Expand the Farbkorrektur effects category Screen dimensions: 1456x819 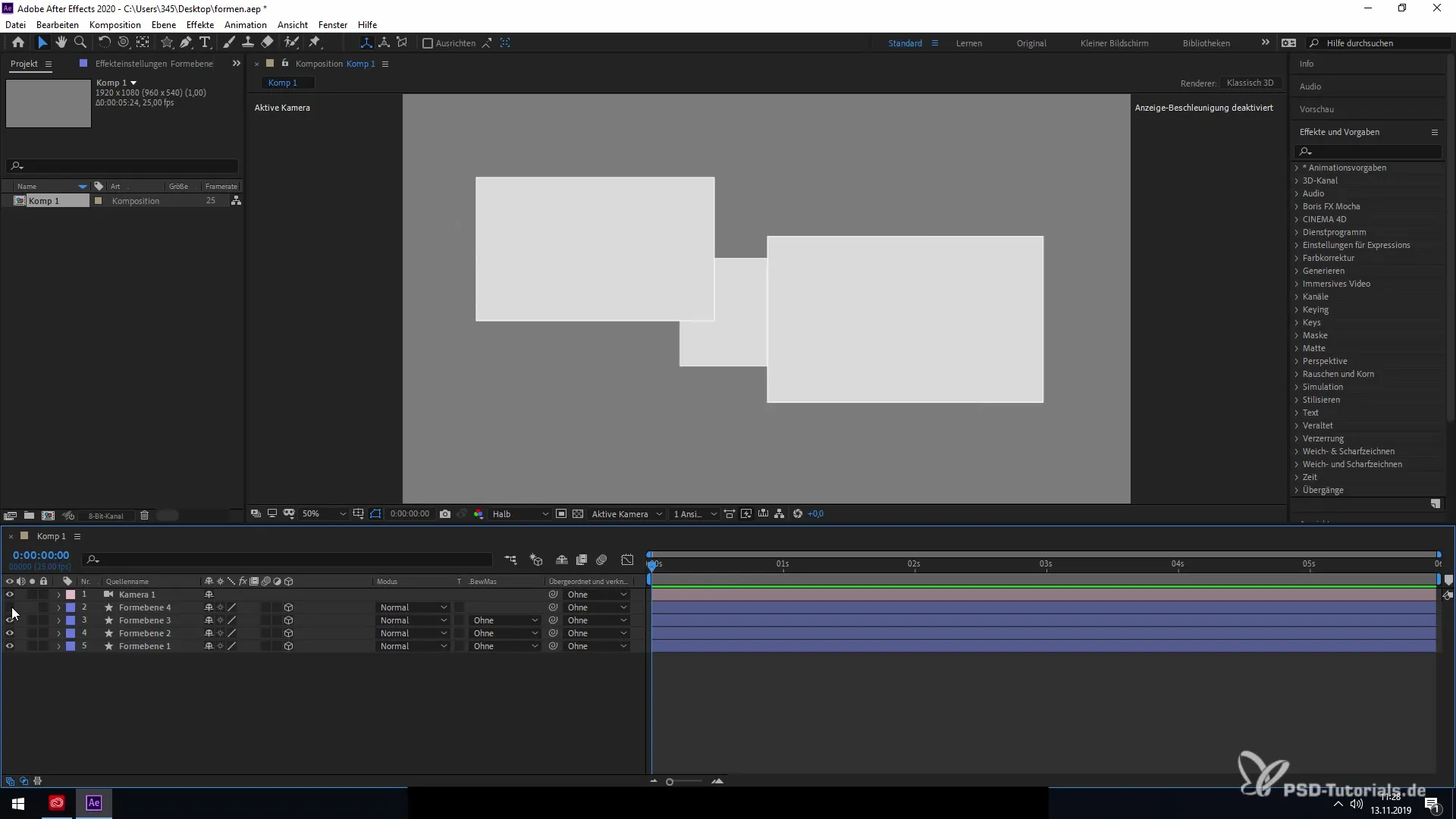pyautogui.click(x=1297, y=258)
